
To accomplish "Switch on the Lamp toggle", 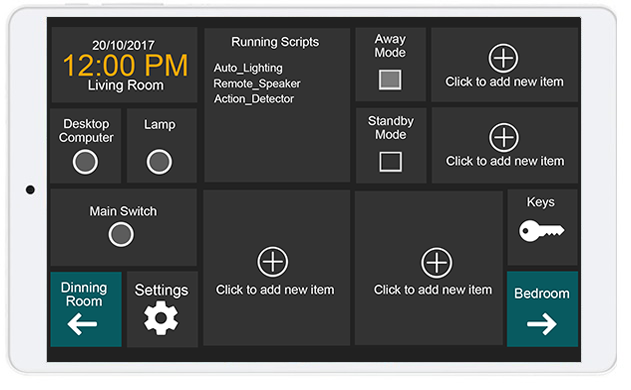I will (159, 162).
